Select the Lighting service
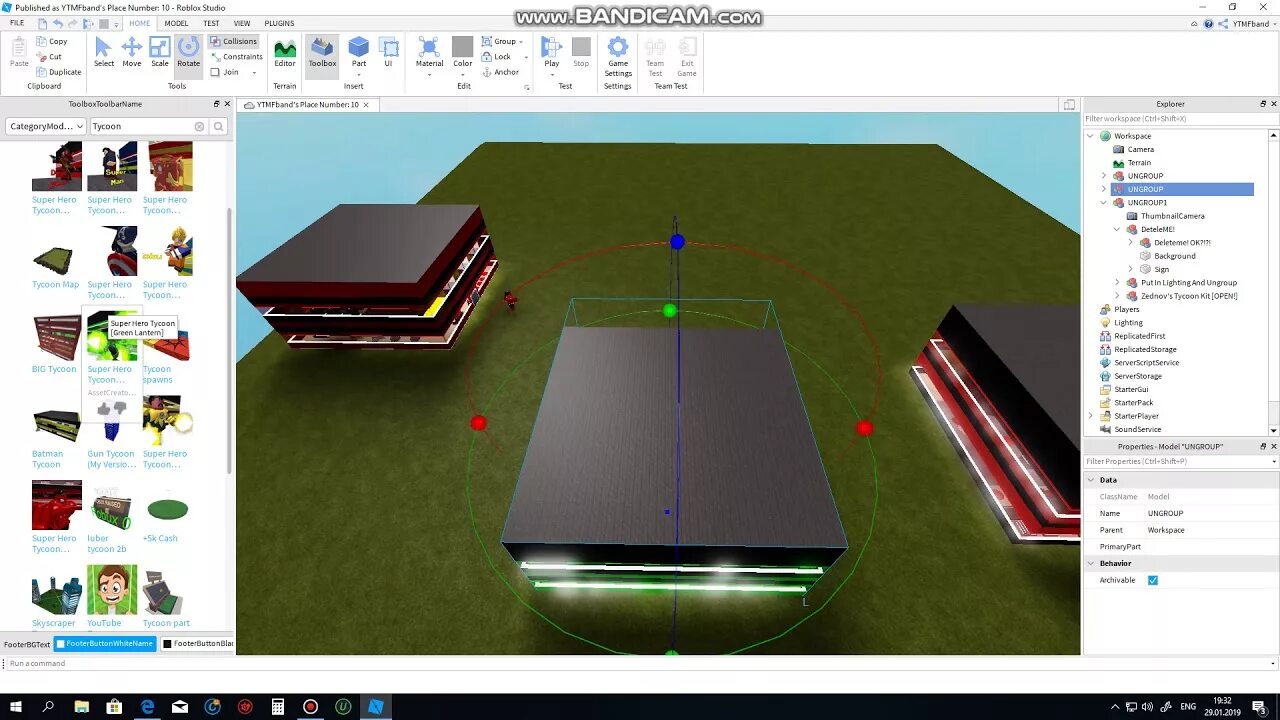 coord(1128,323)
